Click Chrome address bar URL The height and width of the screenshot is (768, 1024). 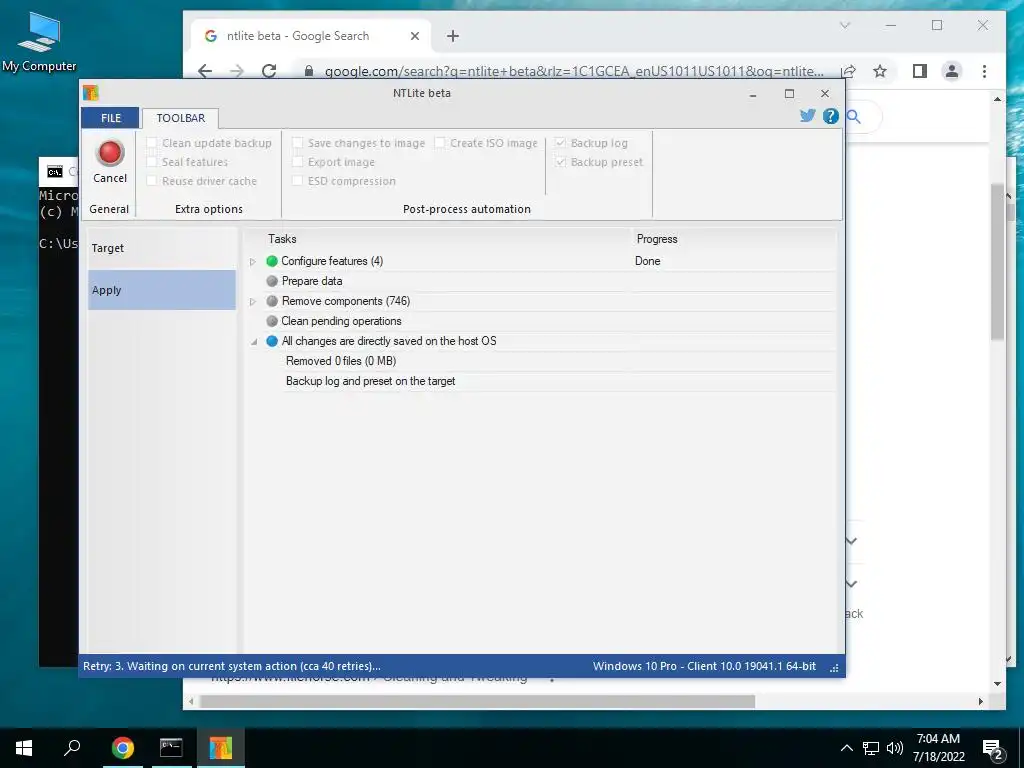pos(573,71)
